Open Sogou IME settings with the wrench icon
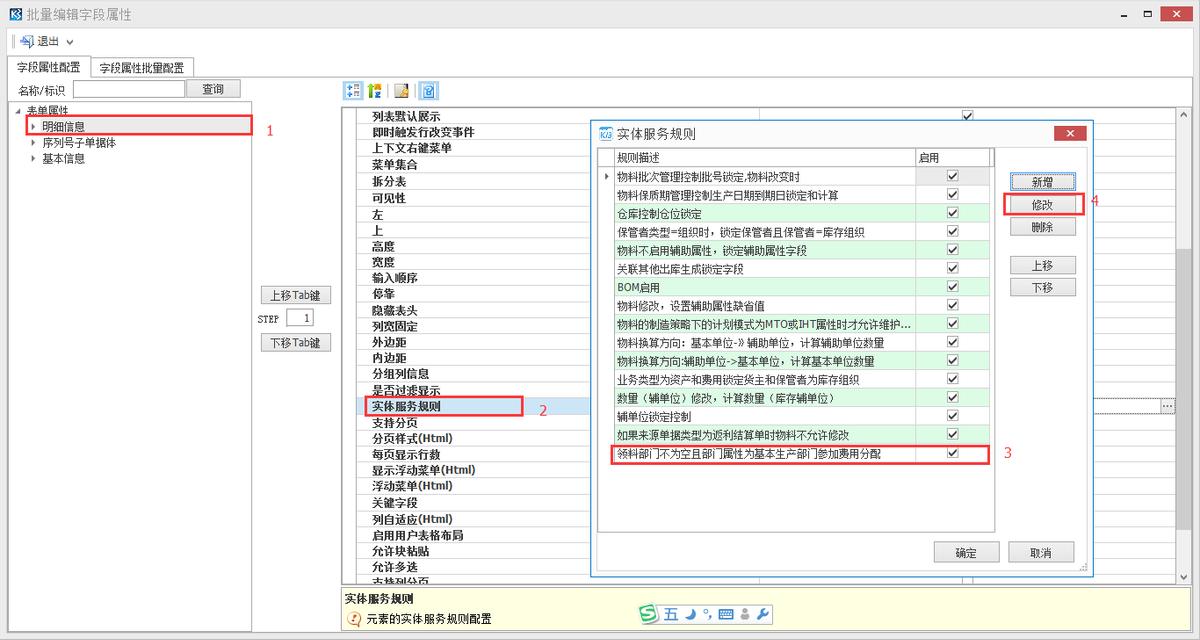This screenshot has width=1200, height=640. click(763, 613)
